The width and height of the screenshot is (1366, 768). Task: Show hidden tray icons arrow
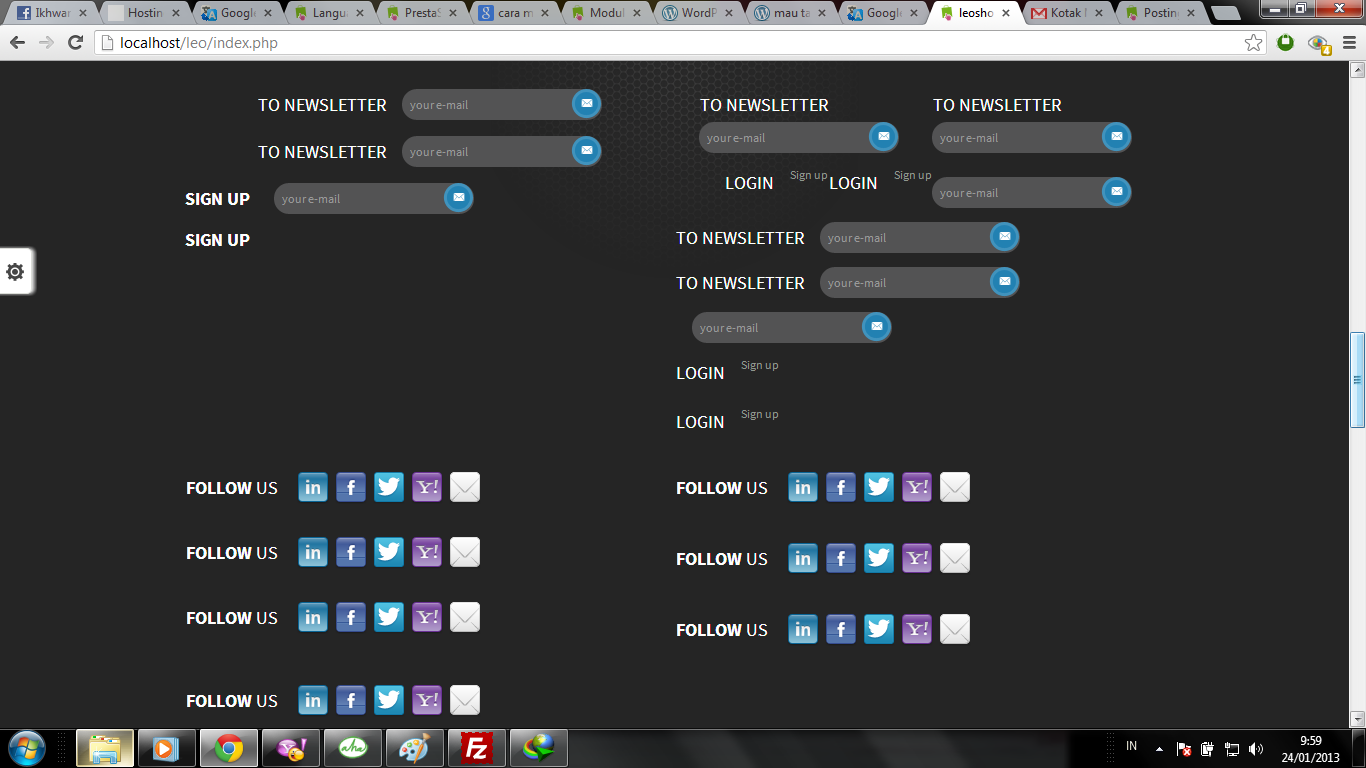point(1159,749)
